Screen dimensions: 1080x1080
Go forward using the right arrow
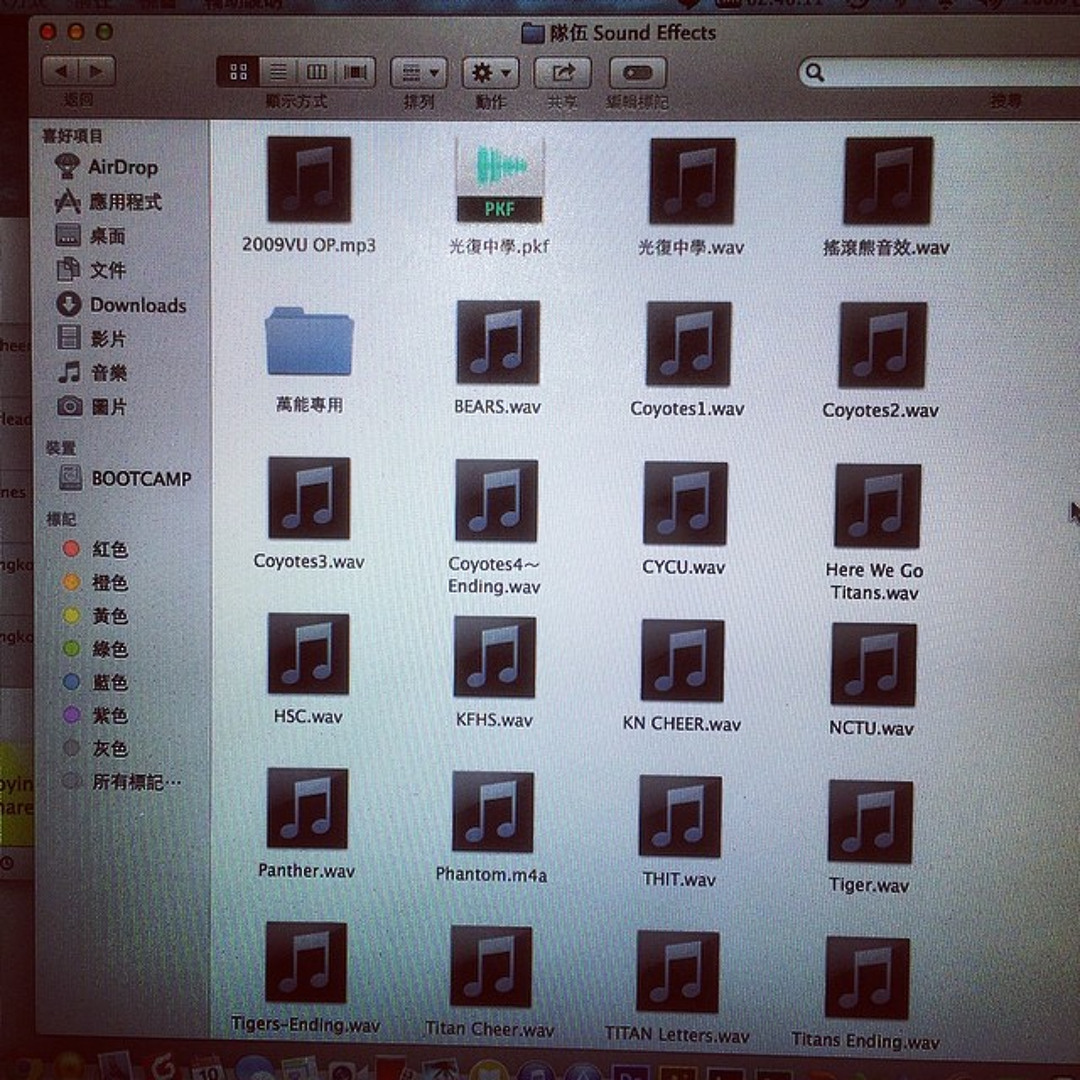(96, 71)
